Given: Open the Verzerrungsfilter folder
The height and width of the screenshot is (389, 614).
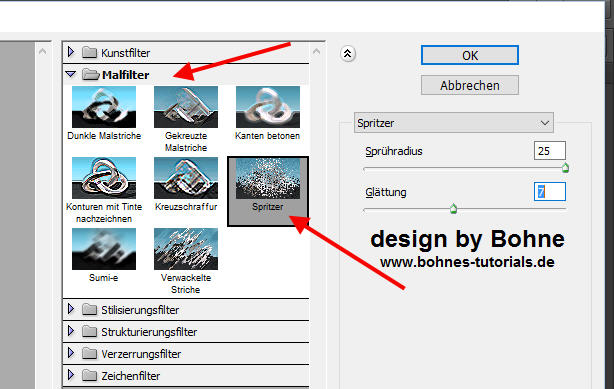Looking at the screenshot, I should [x=71, y=353].
